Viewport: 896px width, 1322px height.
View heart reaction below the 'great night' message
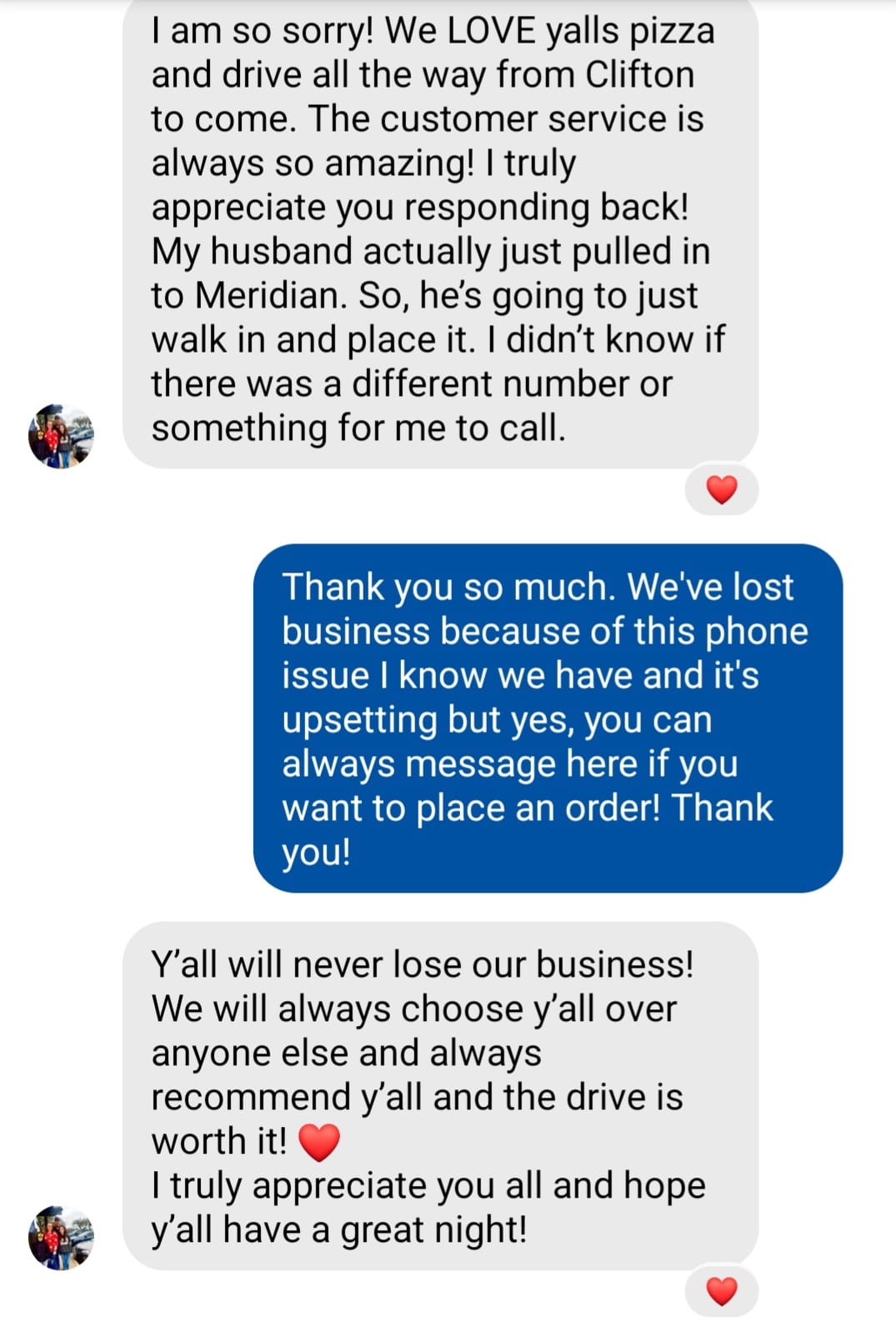tap(722, 1291)
